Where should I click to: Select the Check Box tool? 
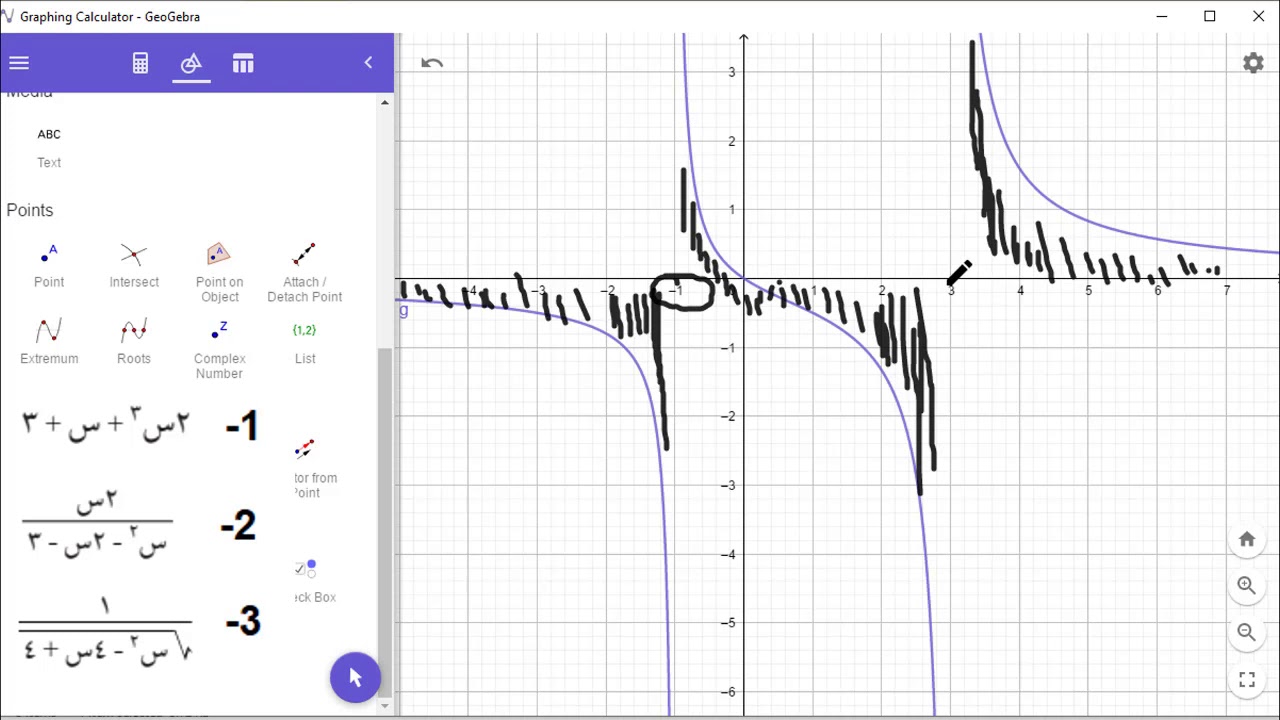[x=313, y=582]
